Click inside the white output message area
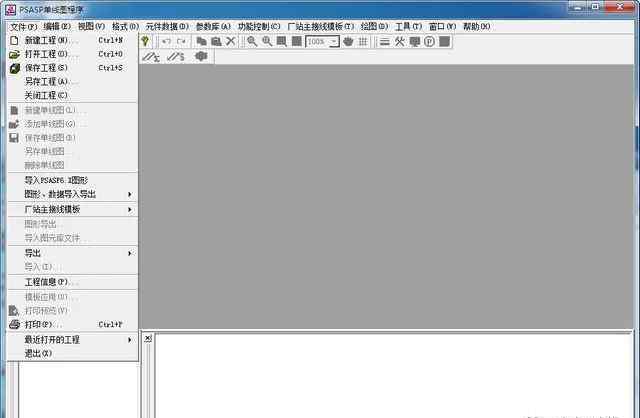Screen dimensions: 640x418 pyautogui.click(x=393, y=376)
